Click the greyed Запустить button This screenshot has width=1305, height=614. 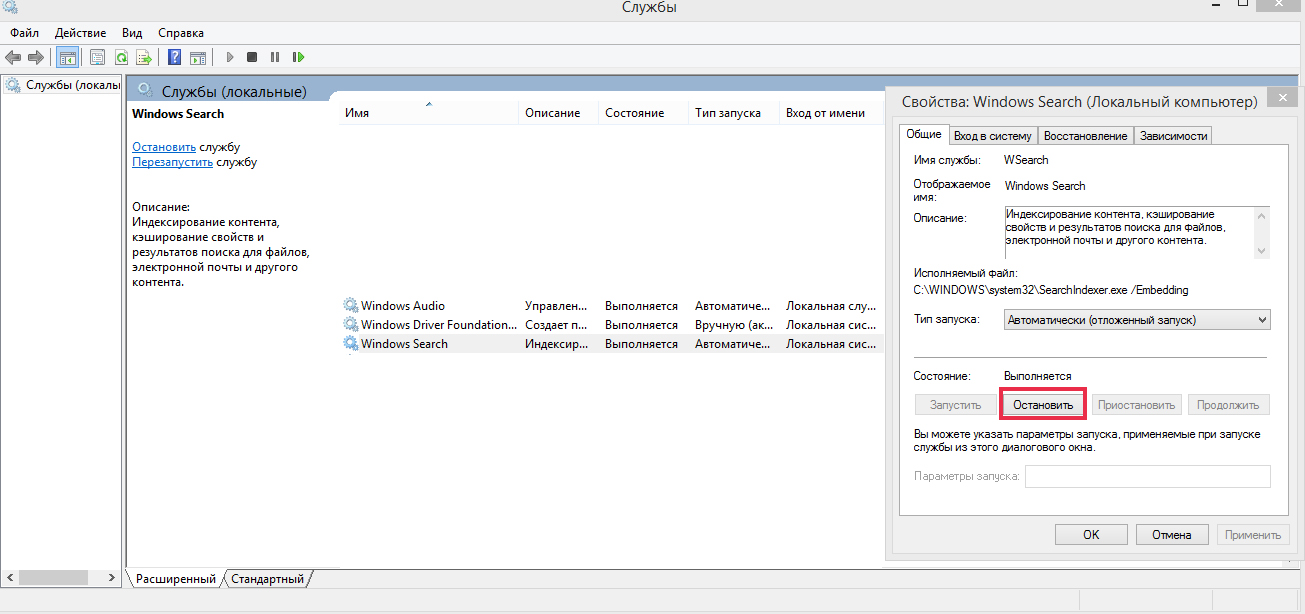point(956,405)
